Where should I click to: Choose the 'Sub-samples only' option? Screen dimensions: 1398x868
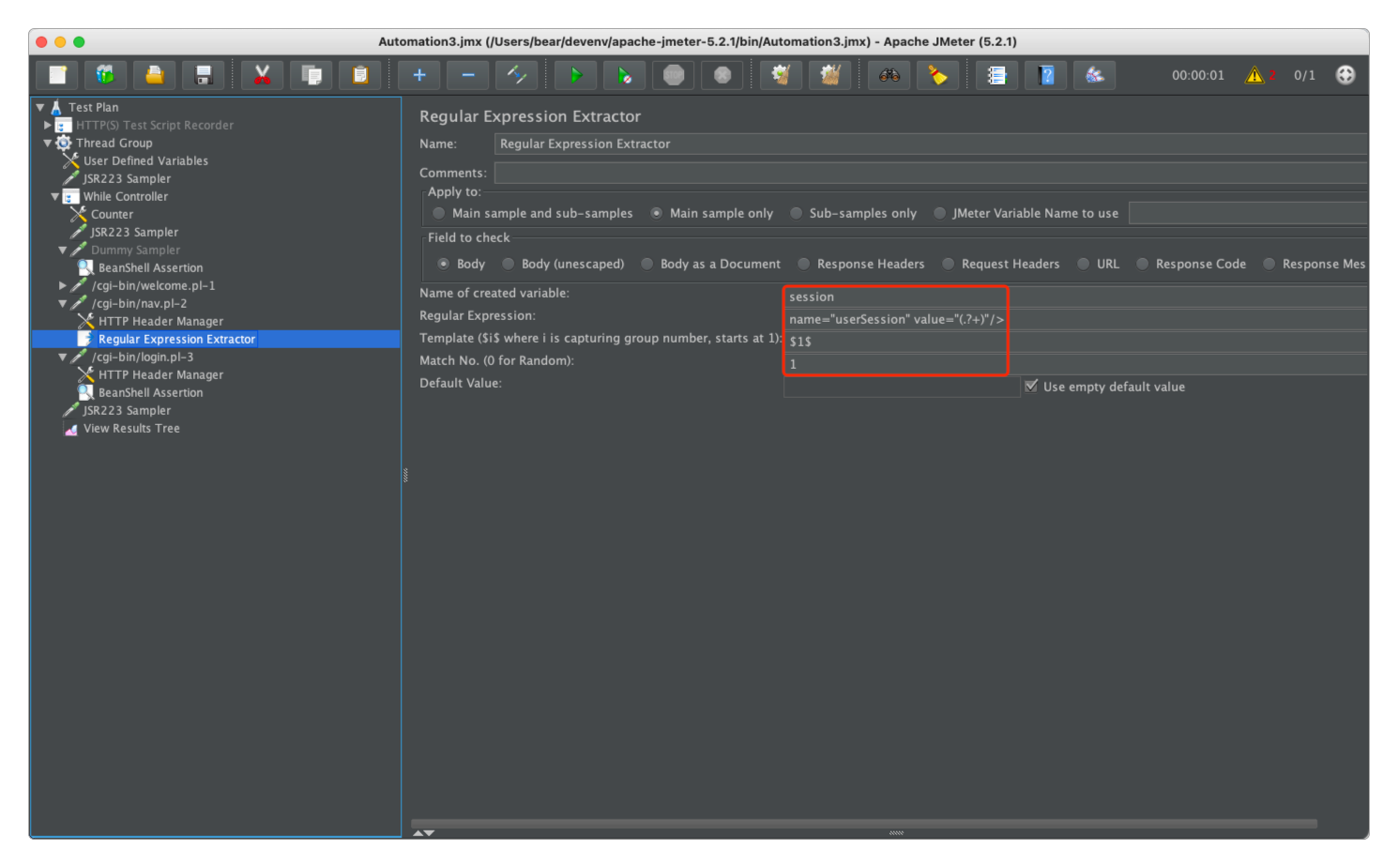797,213
